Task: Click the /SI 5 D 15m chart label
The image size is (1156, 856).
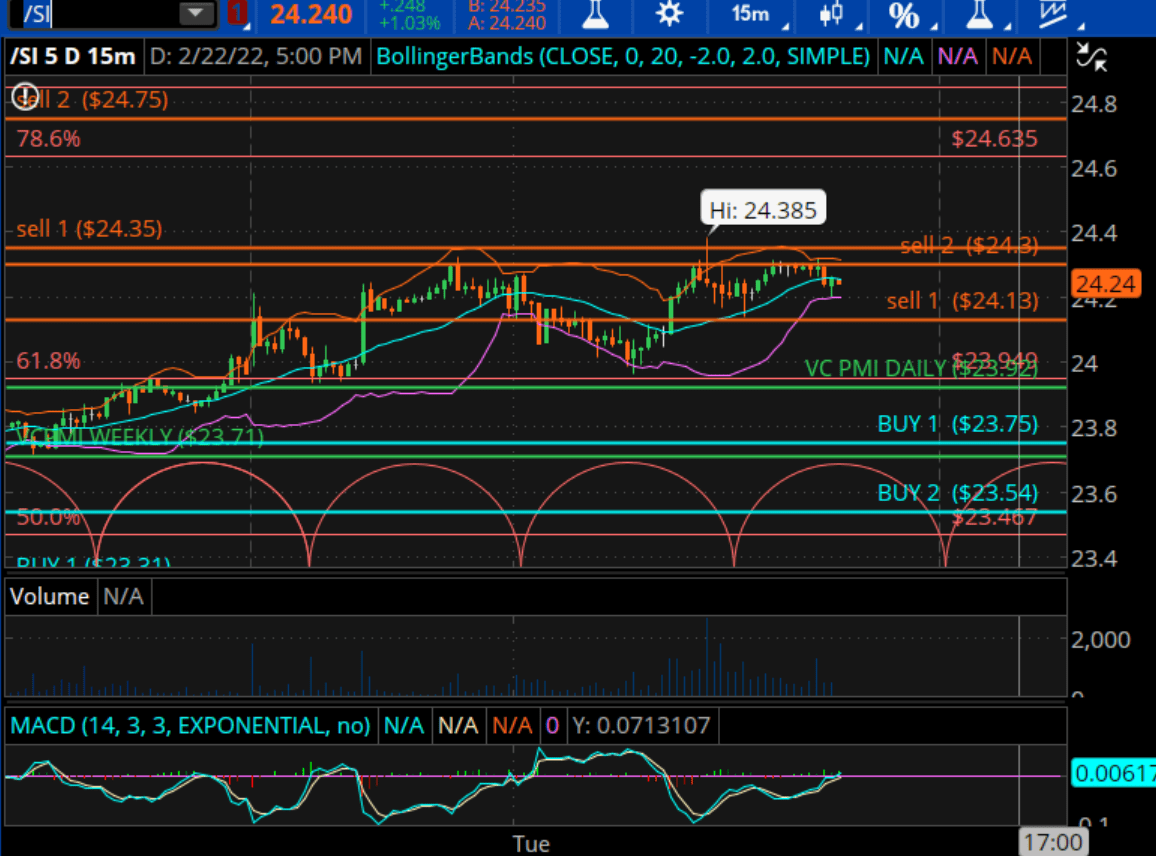Action: [x=72, y=57]
